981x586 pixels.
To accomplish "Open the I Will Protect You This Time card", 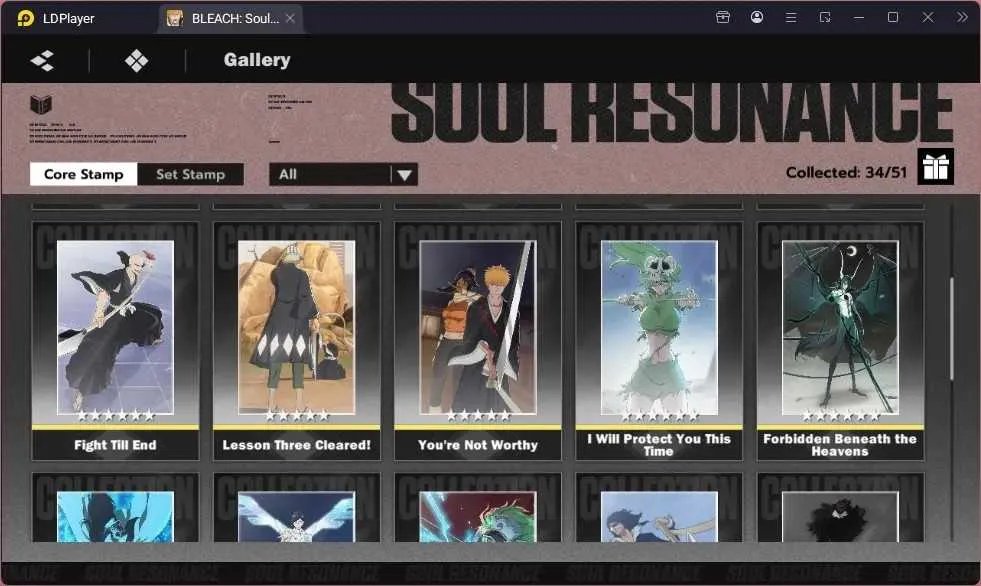I will [x=659, y=341].
